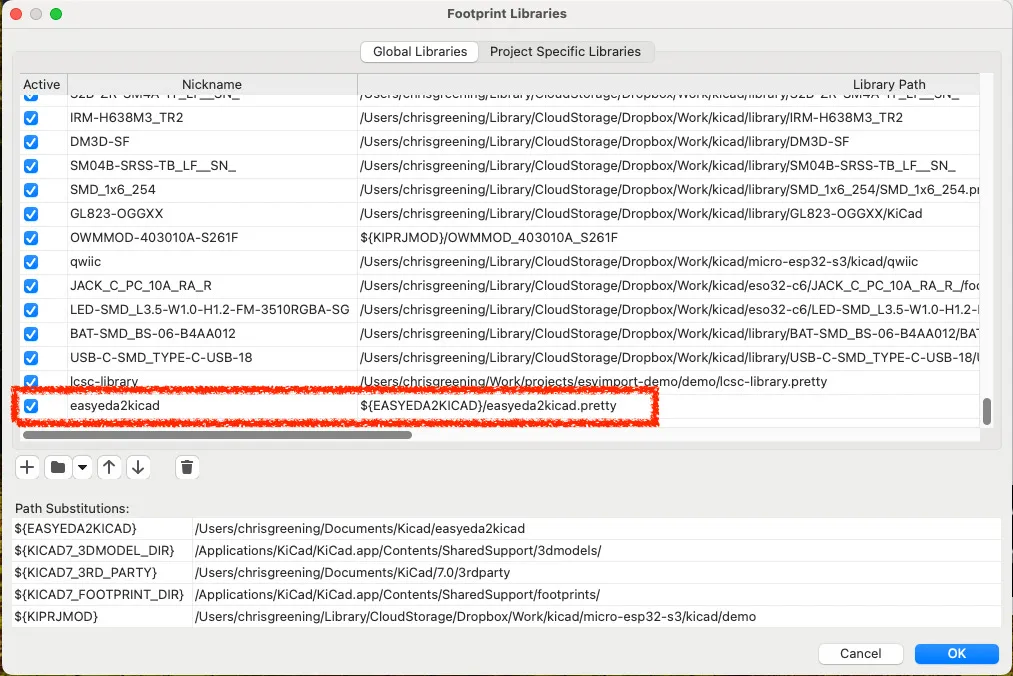Confirm changes with the OK button
The height and width of the screenshot is (676, 1013).
(x=955, y=653)
